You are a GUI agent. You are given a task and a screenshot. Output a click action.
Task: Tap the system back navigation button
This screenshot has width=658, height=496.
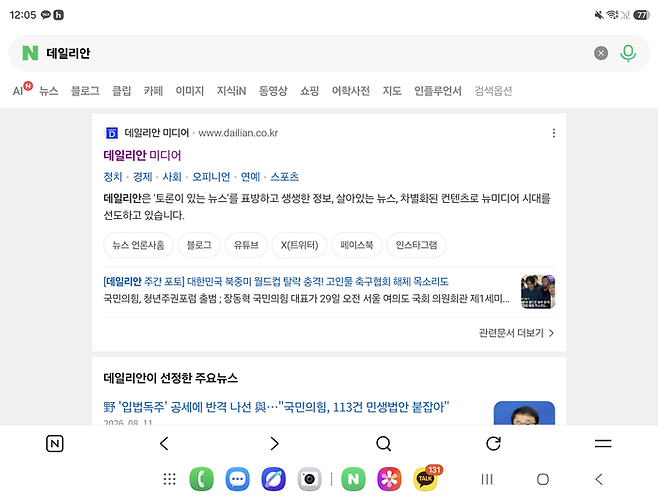pyautogui.click(x=599, y=479)
